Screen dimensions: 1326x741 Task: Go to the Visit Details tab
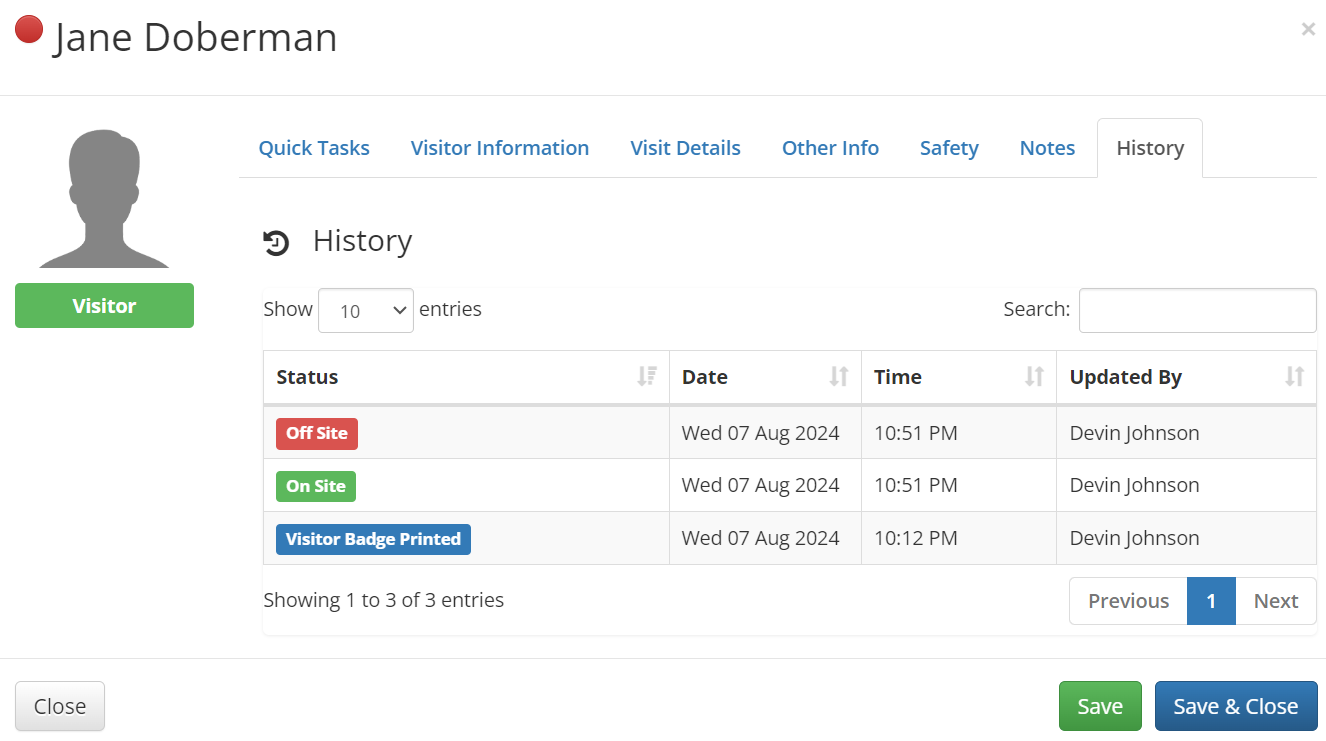click(685, 148)
